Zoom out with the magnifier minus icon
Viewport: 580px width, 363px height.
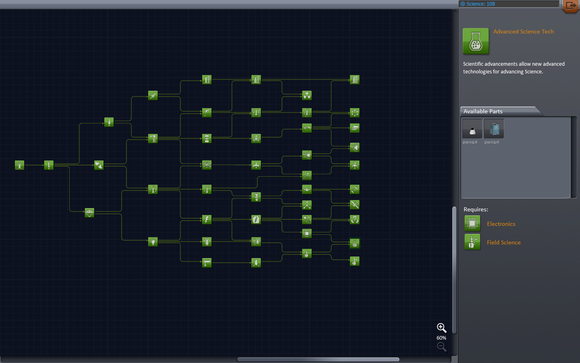441,347
